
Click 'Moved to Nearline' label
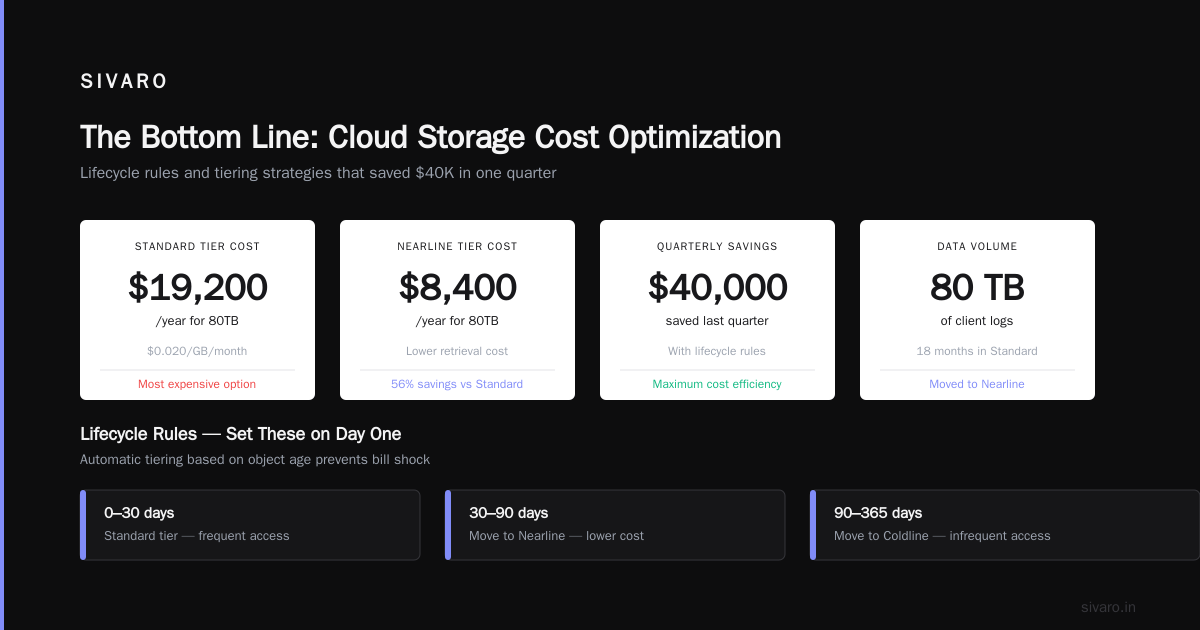pos(977,384)
